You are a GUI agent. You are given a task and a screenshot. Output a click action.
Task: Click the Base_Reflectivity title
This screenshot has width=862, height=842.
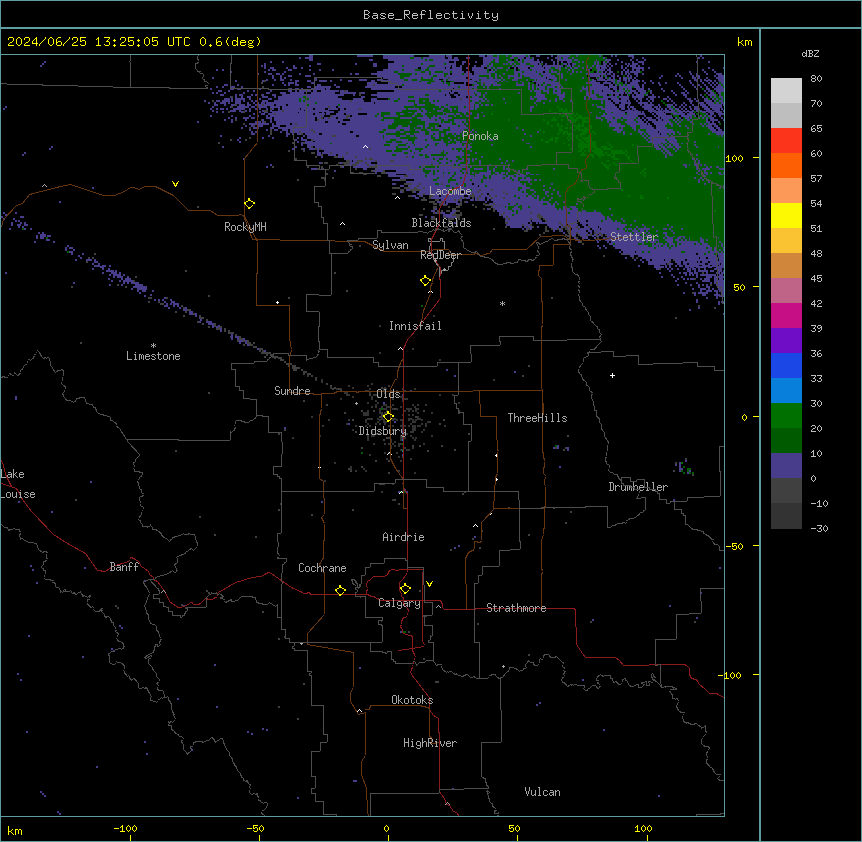click(431, 15)
